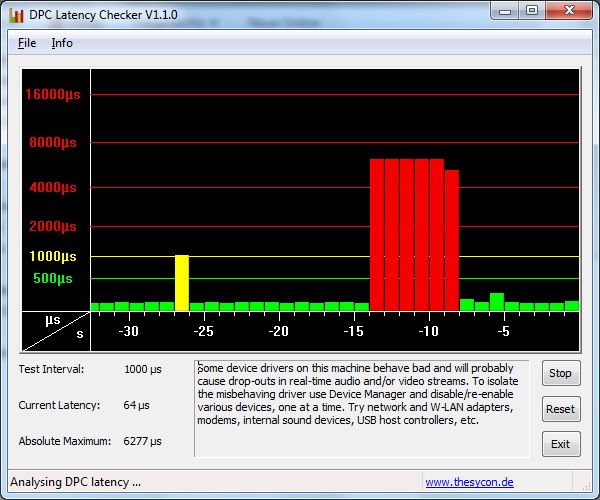This screenshot has width=600, height=500.
Task: Click the first red latency bar near -14 s
Action: tap(377, 235)
